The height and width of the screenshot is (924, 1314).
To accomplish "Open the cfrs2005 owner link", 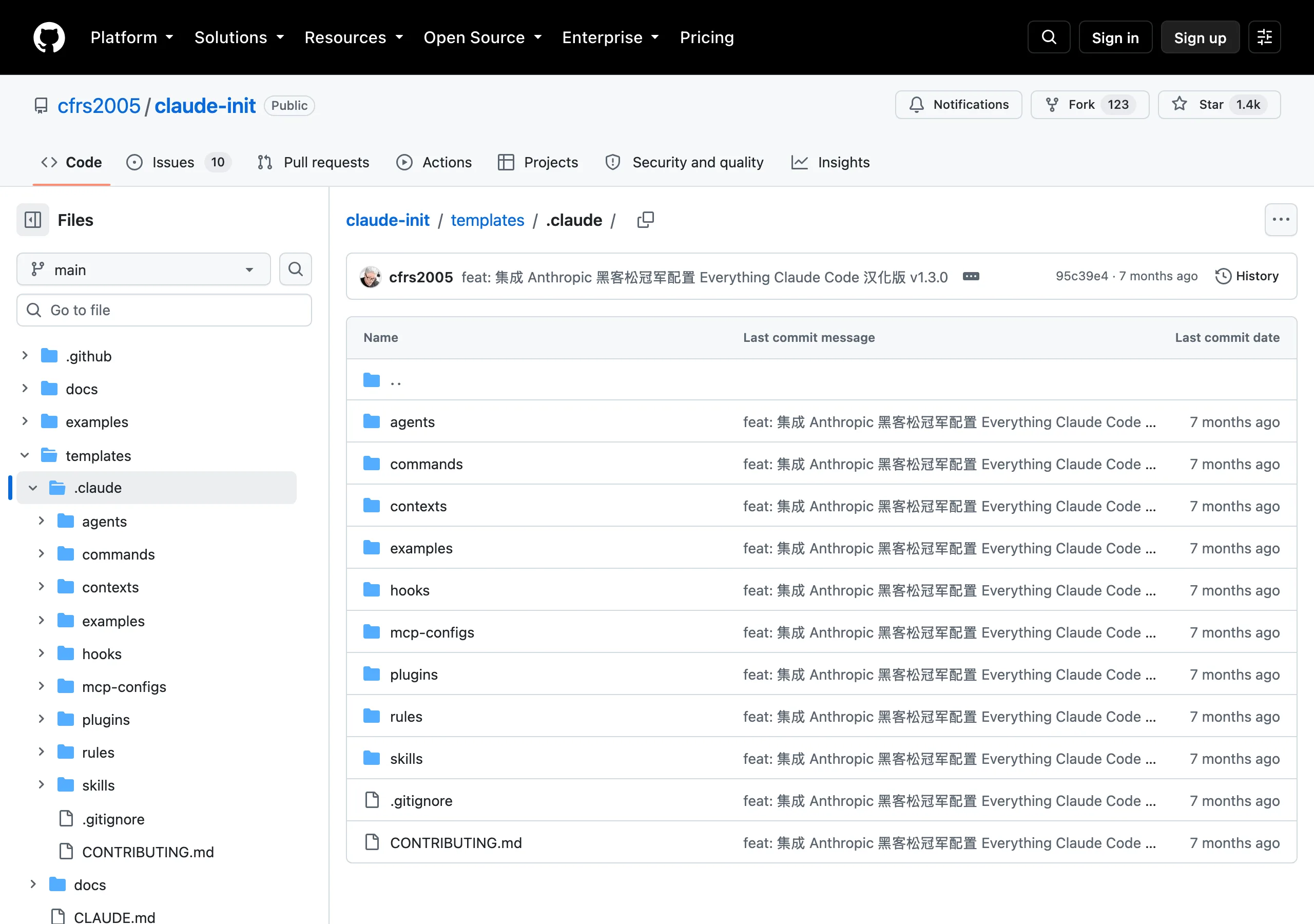I will 99,106.
